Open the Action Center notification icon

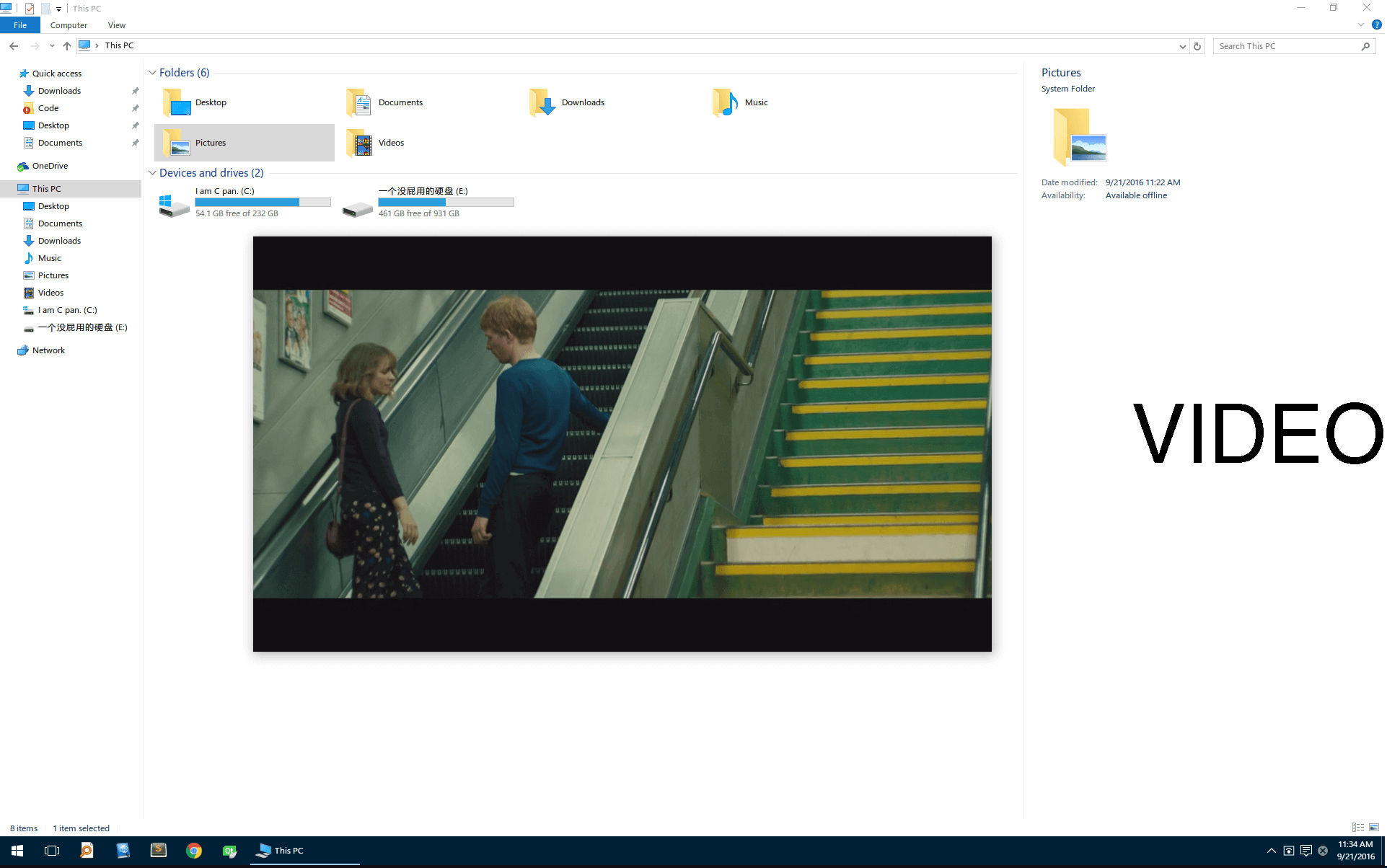pos(1305,851)
